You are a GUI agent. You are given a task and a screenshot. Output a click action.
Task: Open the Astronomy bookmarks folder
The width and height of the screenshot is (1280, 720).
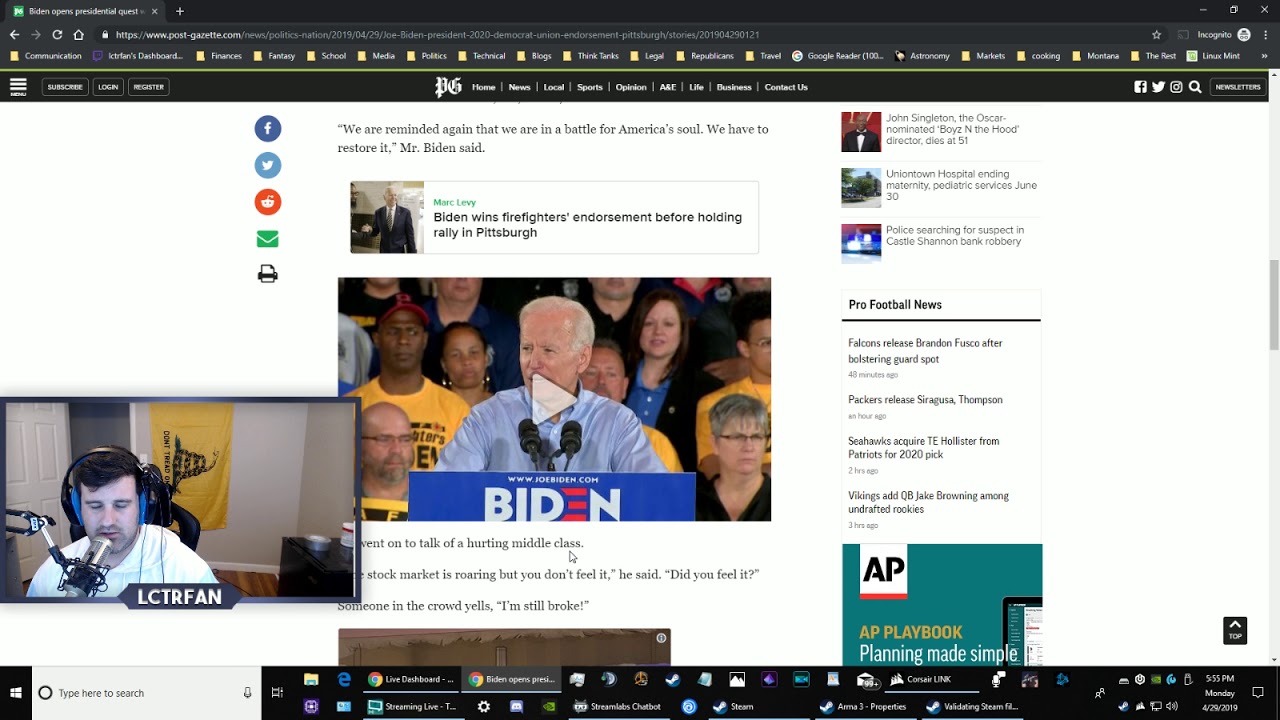922,56
